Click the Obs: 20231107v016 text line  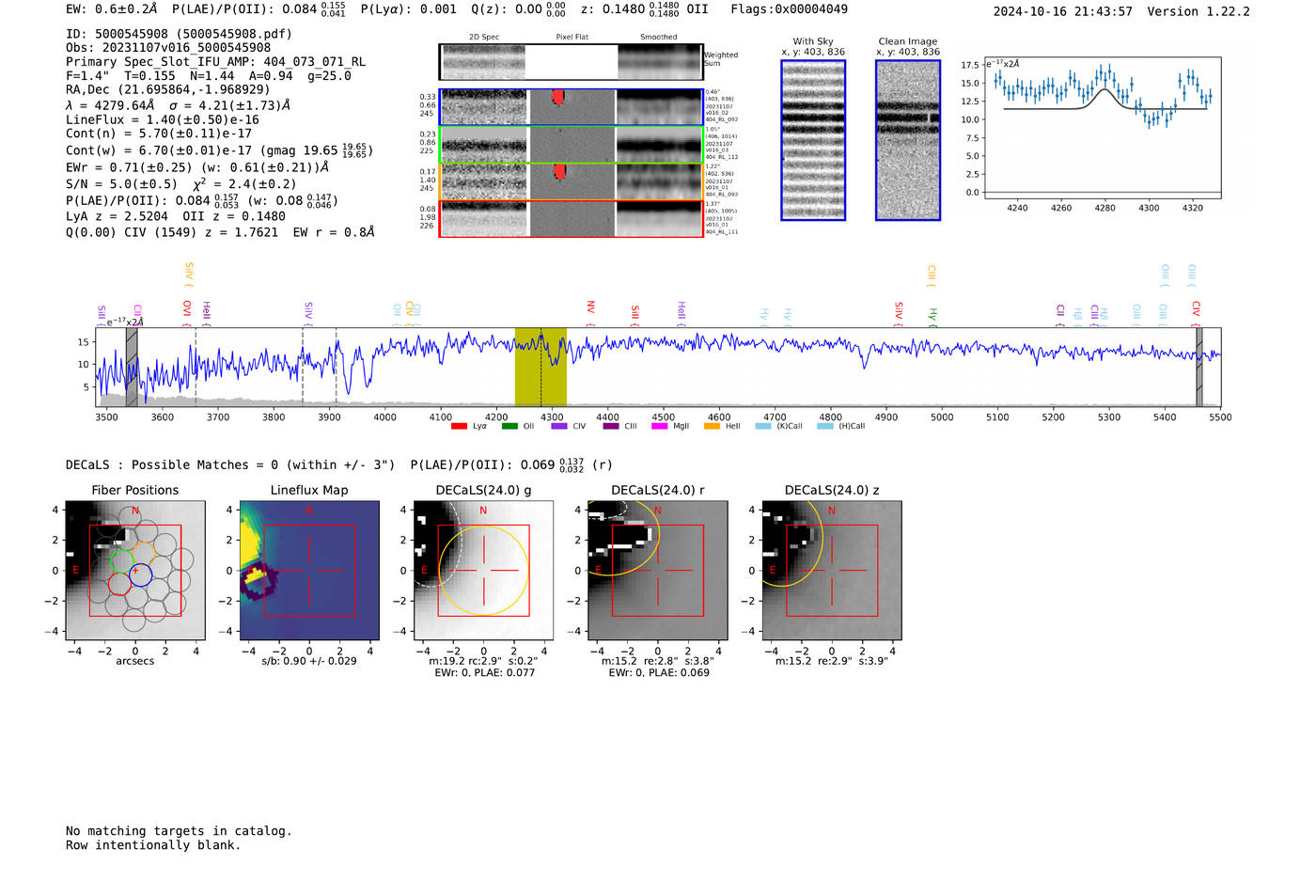point(168,48)
